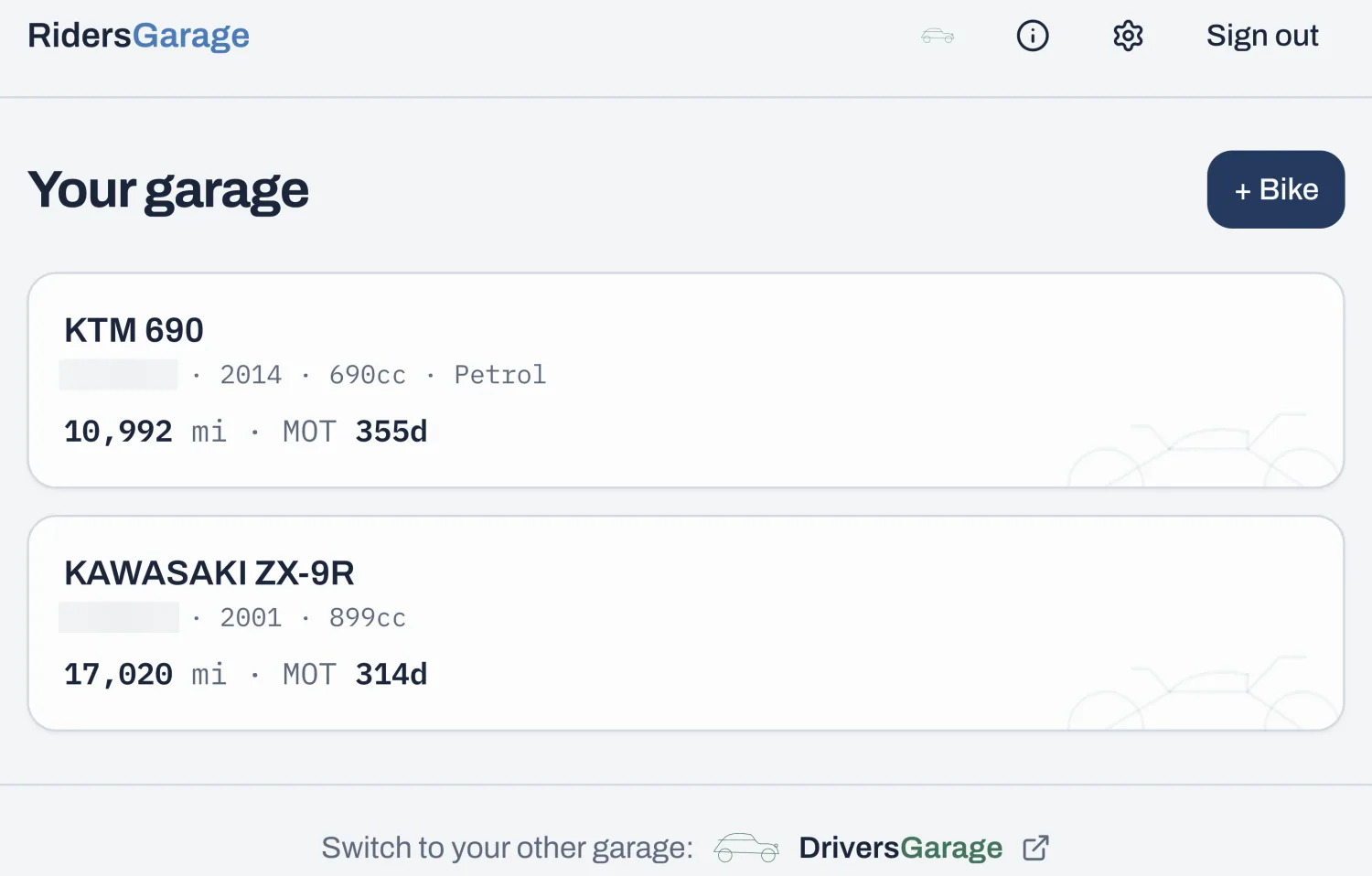Click the car icon beside DriversGarage

point(746,848)
